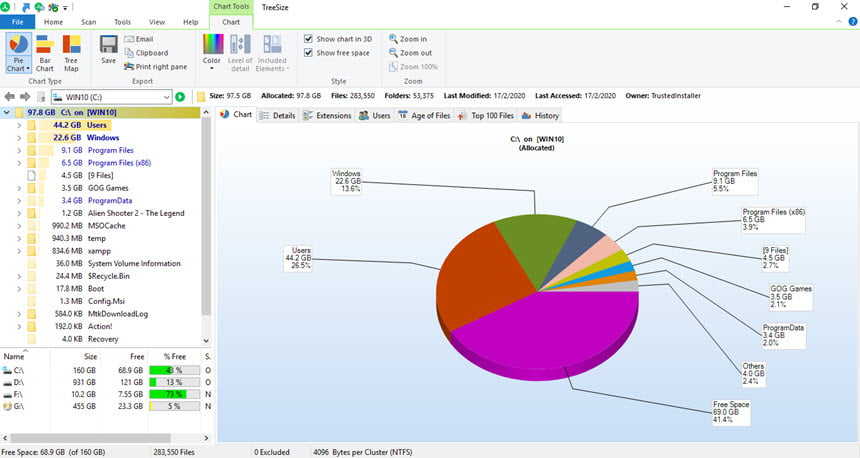The width and height of the screenshot is (860, 458).
Task: Collapse the C:\ on [WIN10] root node
Action: pos(7,112)
